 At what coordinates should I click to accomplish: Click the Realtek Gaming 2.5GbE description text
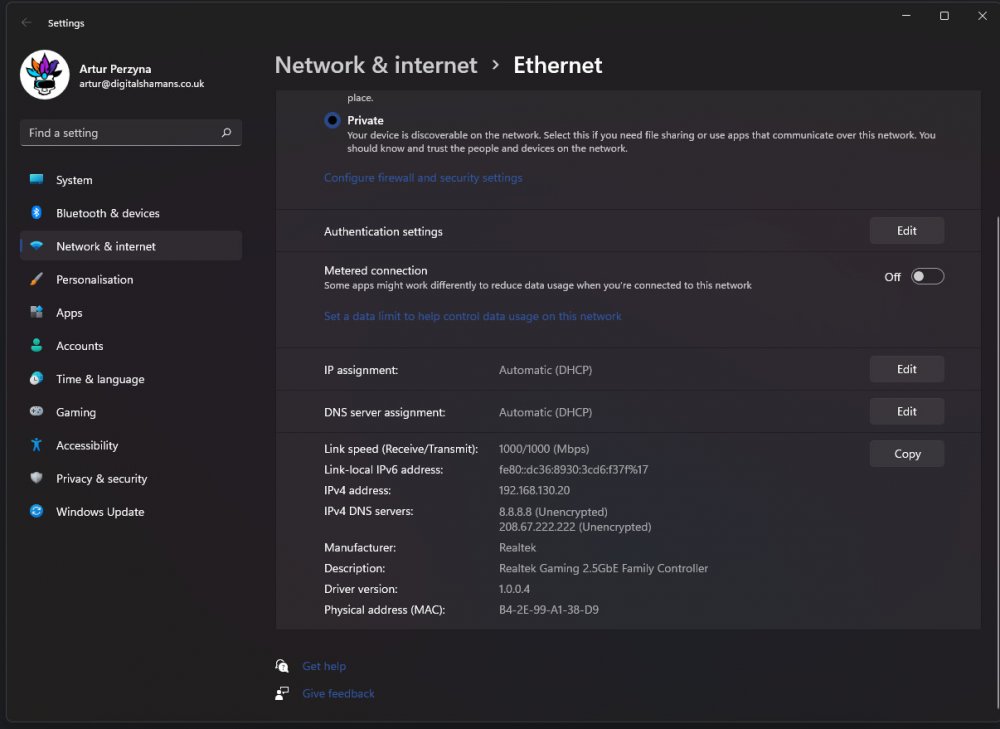coord(603,568)
